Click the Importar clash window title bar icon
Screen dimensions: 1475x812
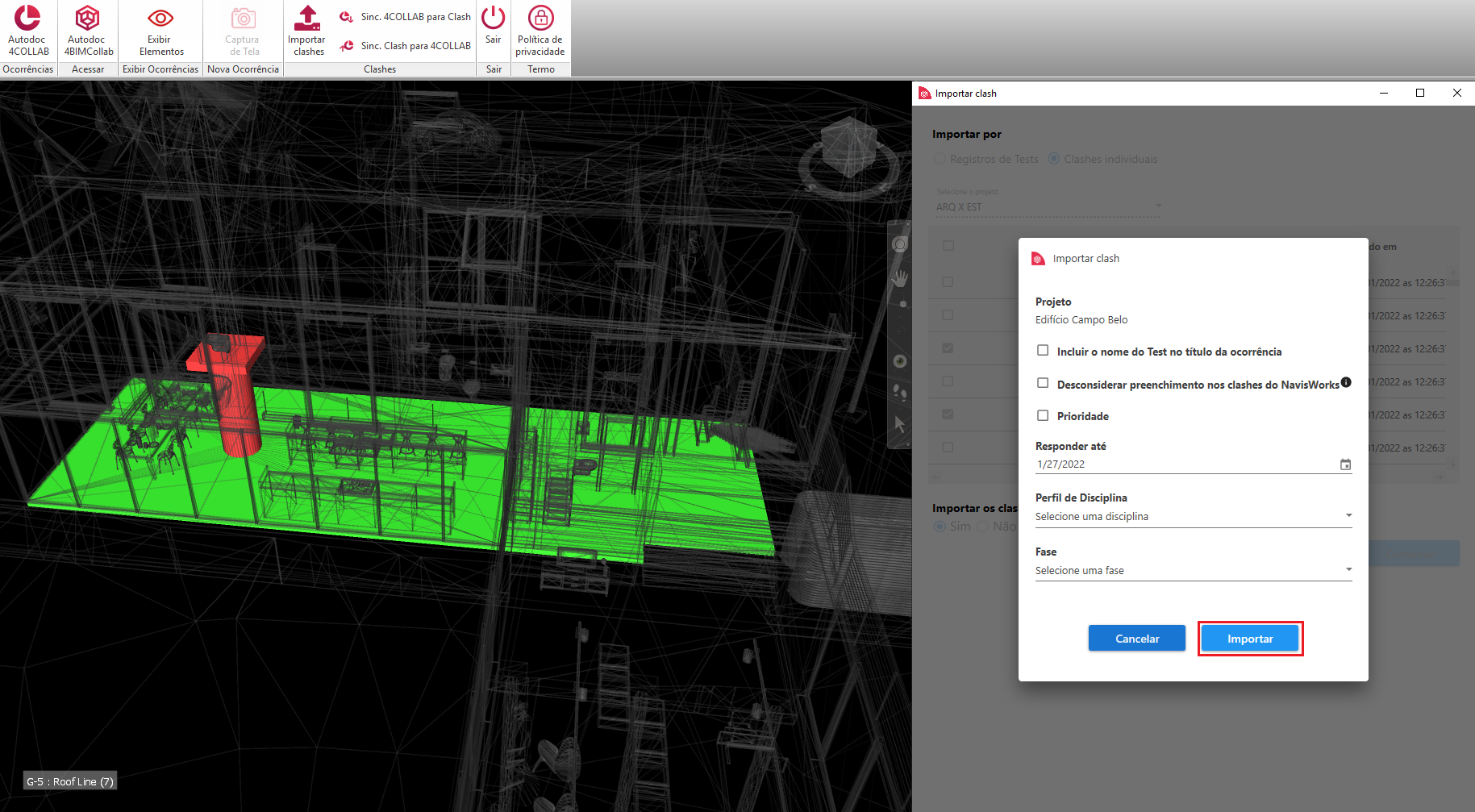(x=924, y=94)
